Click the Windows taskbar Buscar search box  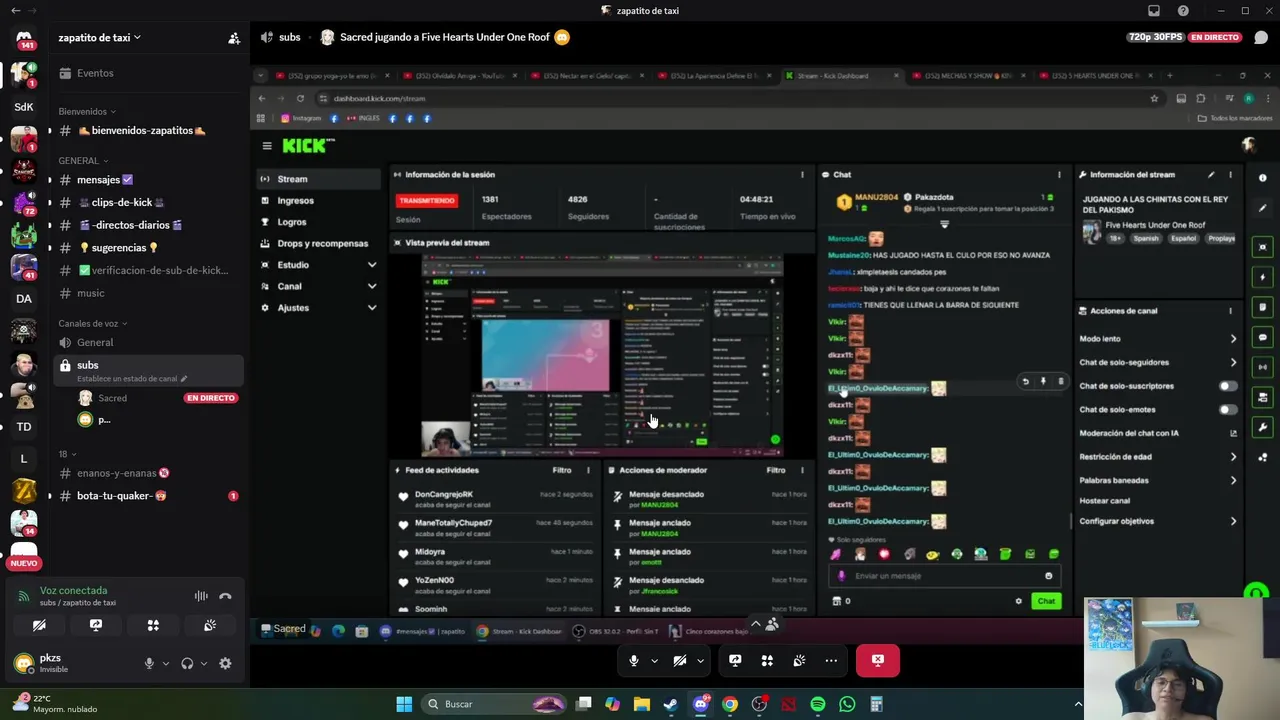tap(496, 704)
